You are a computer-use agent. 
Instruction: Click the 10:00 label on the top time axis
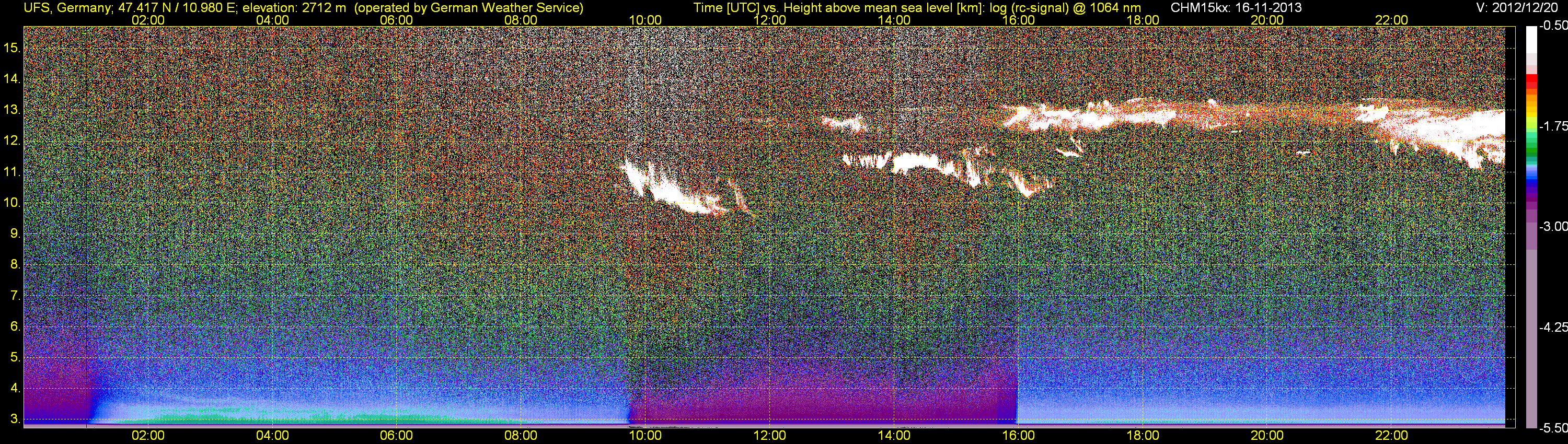pyautogui.click(x=645, y=20)
